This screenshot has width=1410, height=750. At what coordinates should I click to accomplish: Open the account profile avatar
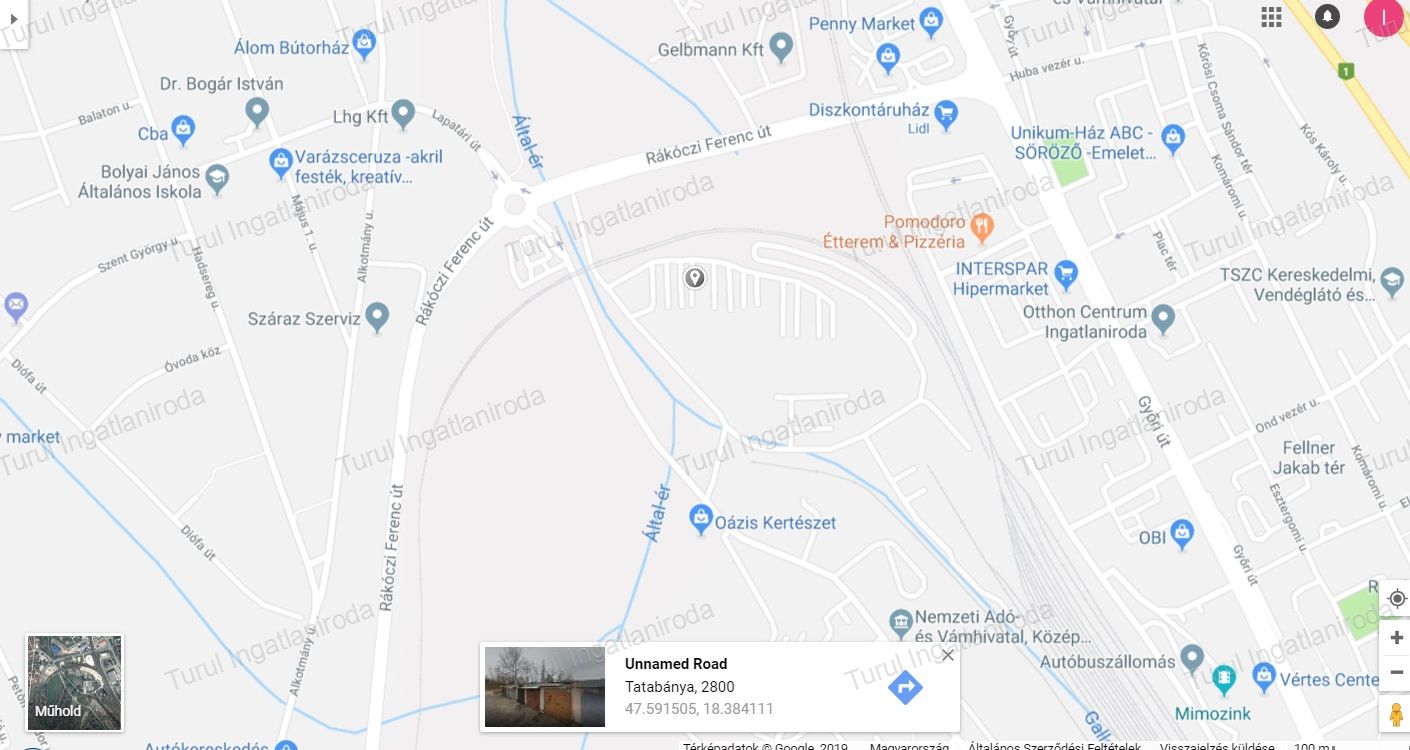click(1385, 17)
